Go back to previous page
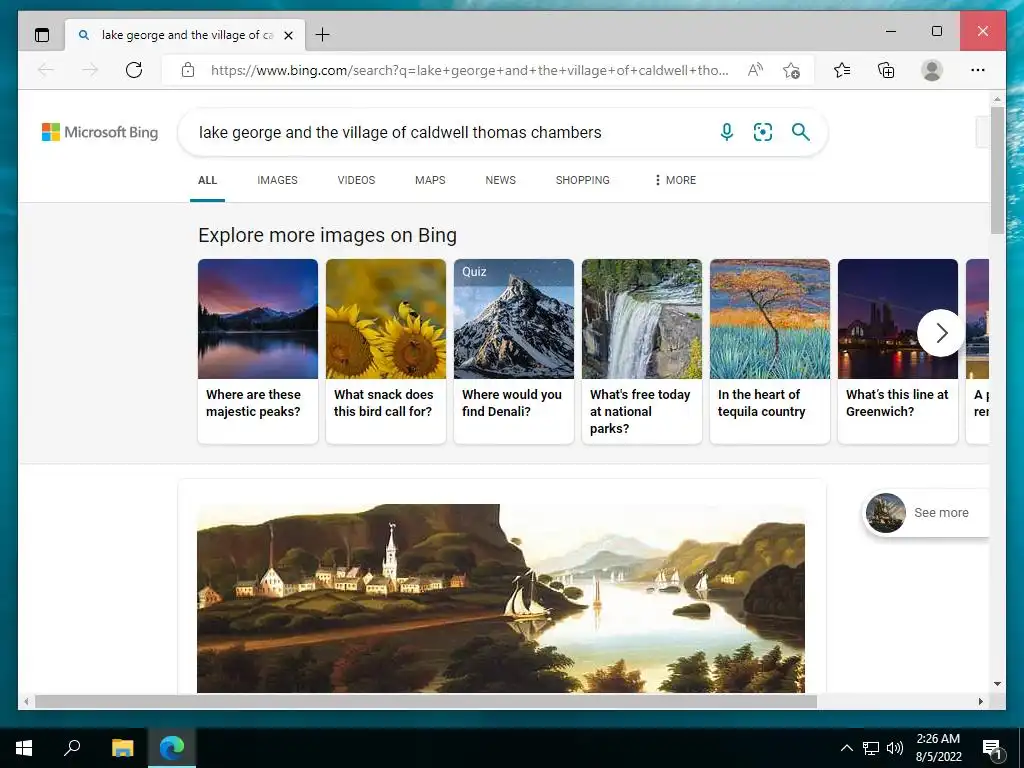 click(46, 70)
